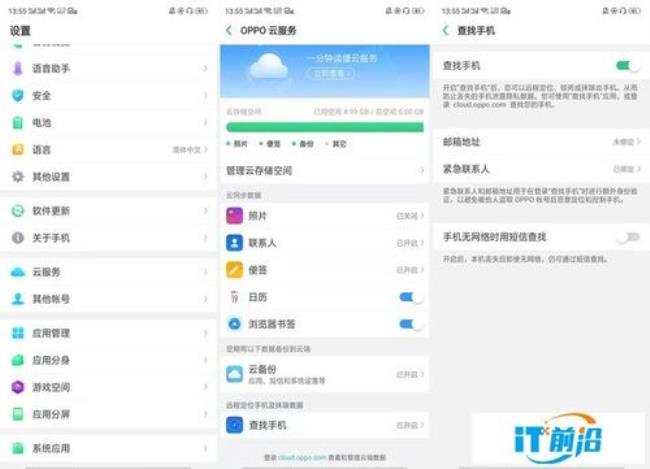Tap the 照片 storage legend dot

(x=228, y=143)
